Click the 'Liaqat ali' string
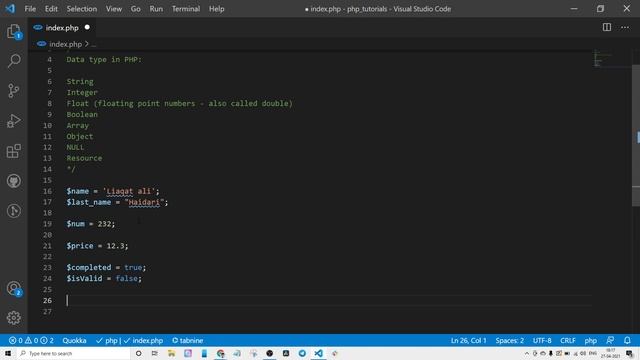The image size is (640, 360). (x=129, y=191)
